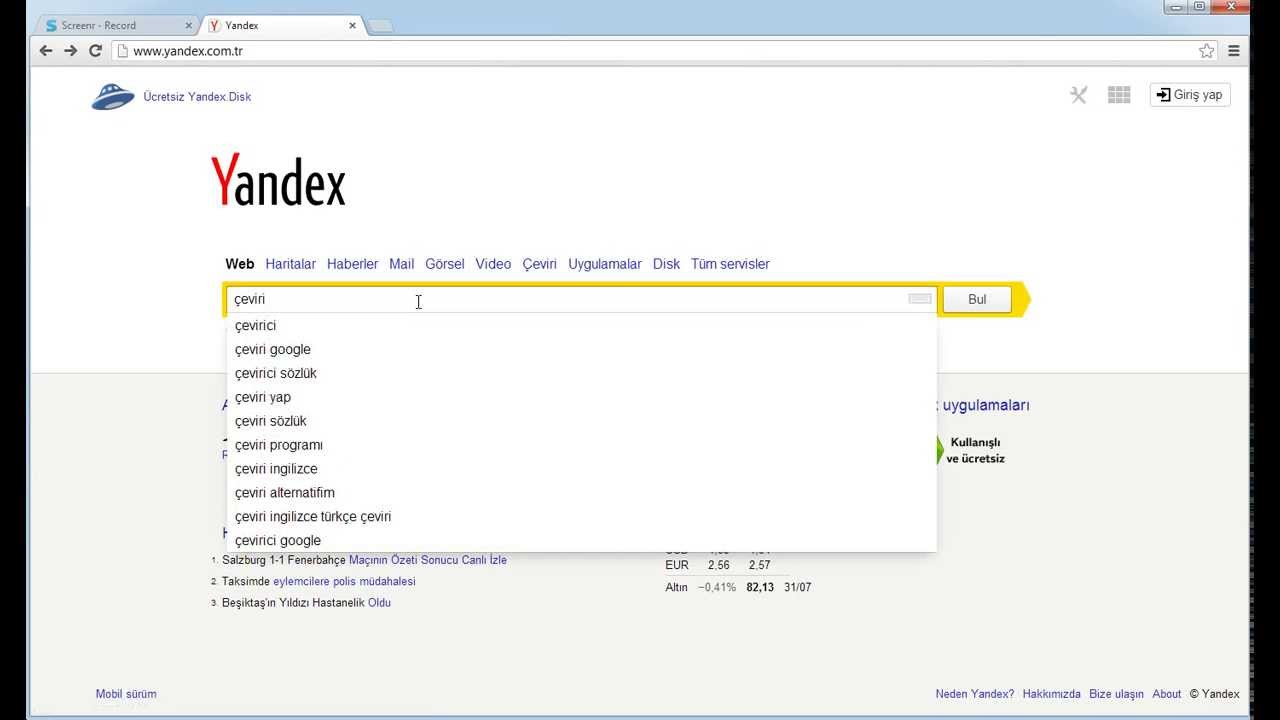Open the Haberler service
1280x720 pixels.
352,264
